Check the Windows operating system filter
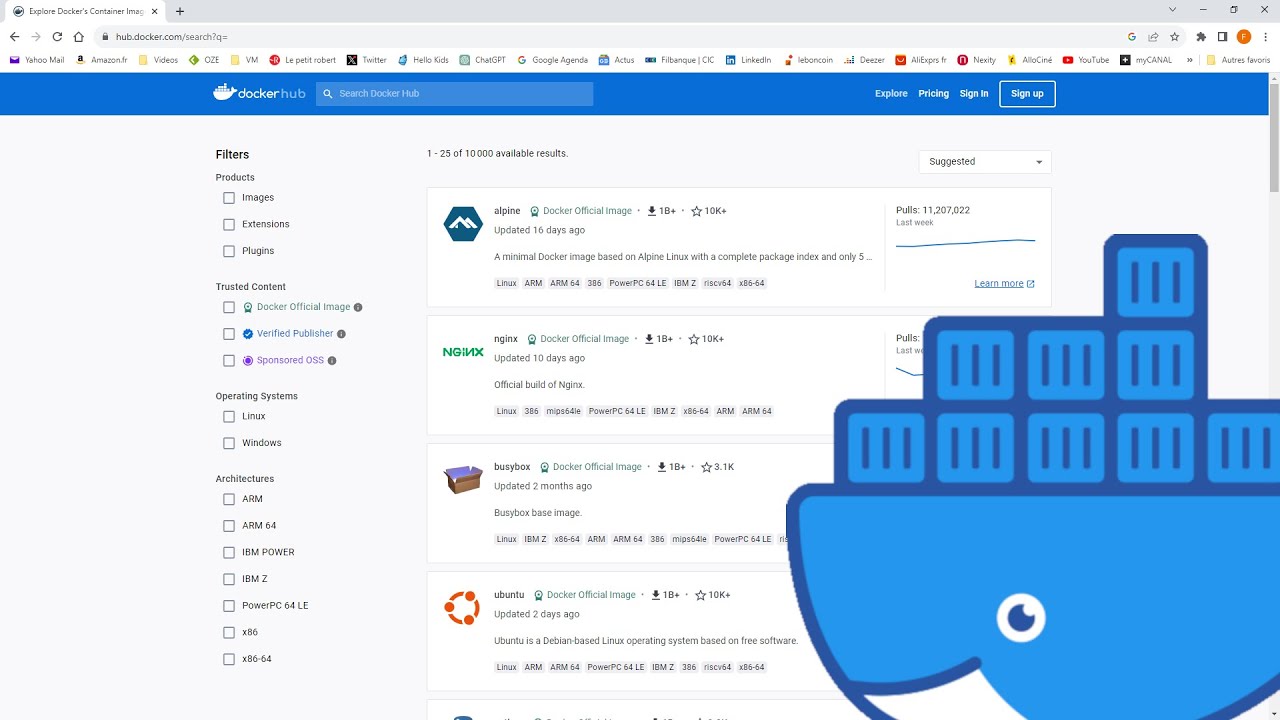 229,443
